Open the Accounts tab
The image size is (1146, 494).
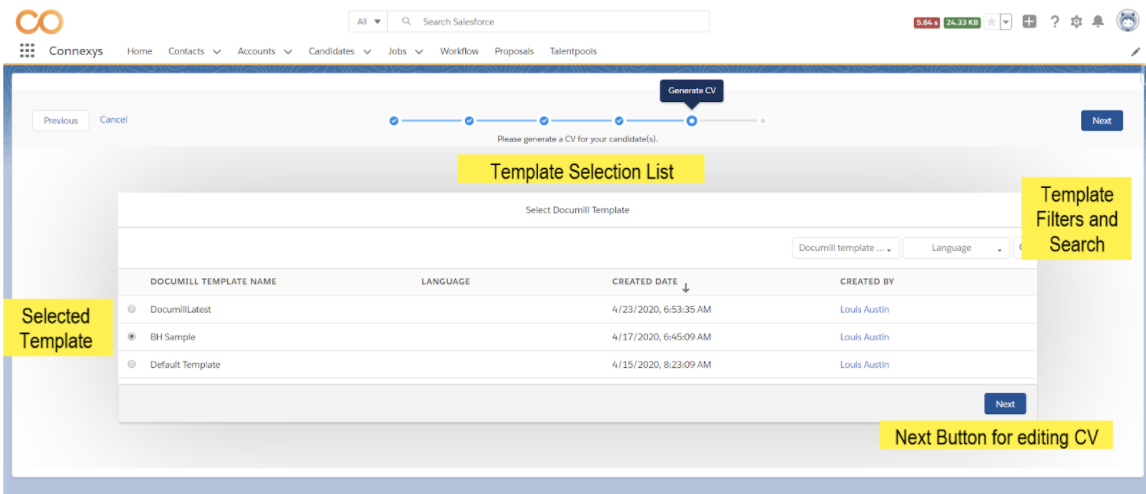point(256,51)
